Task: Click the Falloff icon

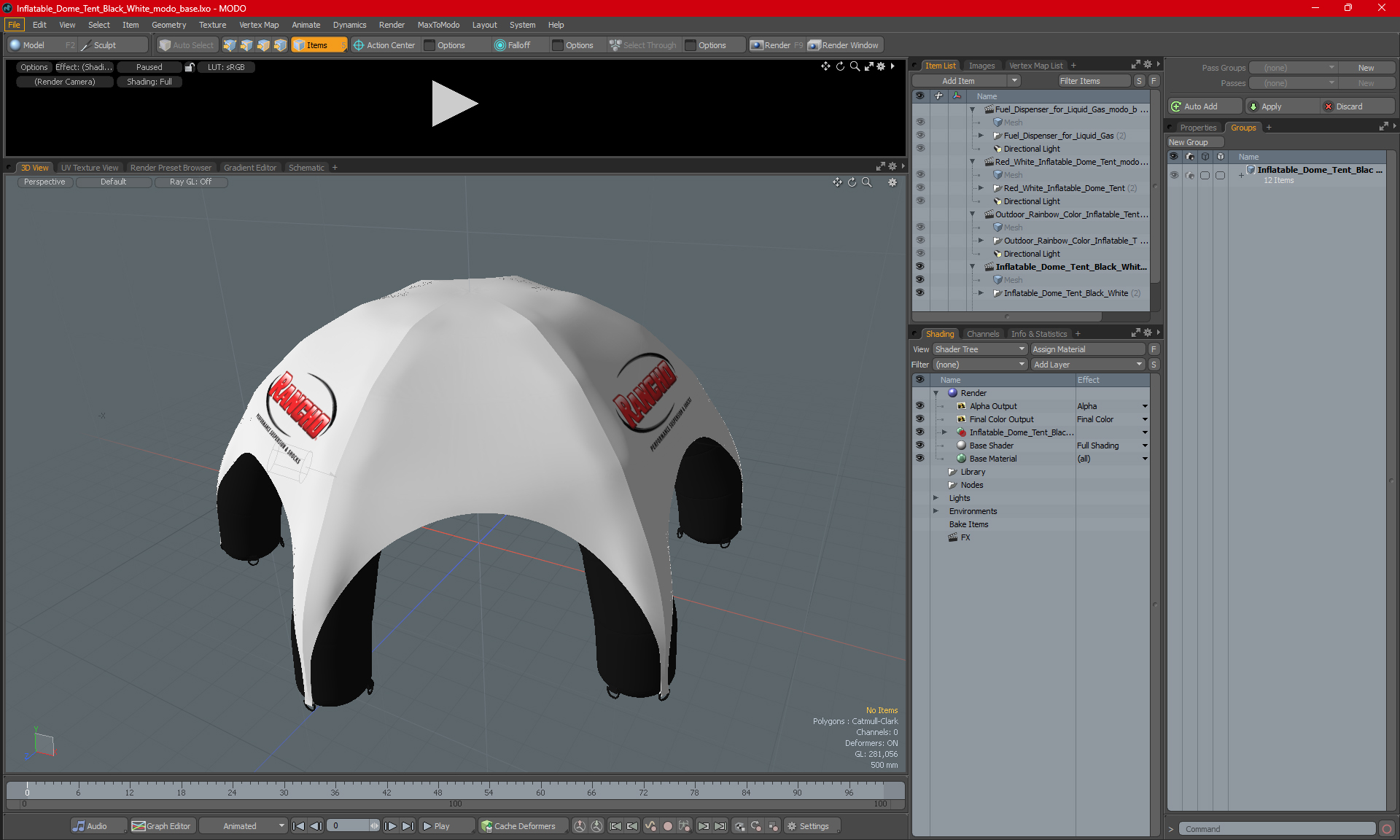Action: [x=499, y=45]
